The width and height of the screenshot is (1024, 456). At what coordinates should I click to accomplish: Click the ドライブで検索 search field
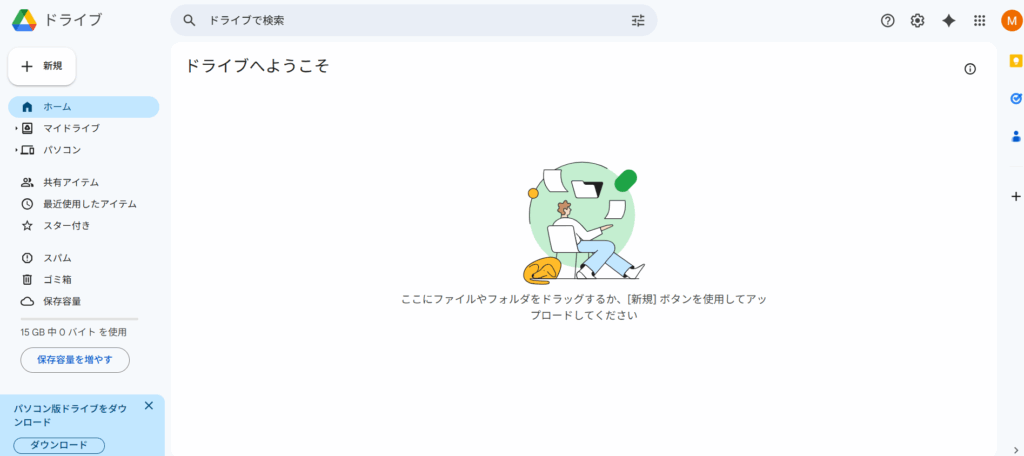tap(414, 20)
